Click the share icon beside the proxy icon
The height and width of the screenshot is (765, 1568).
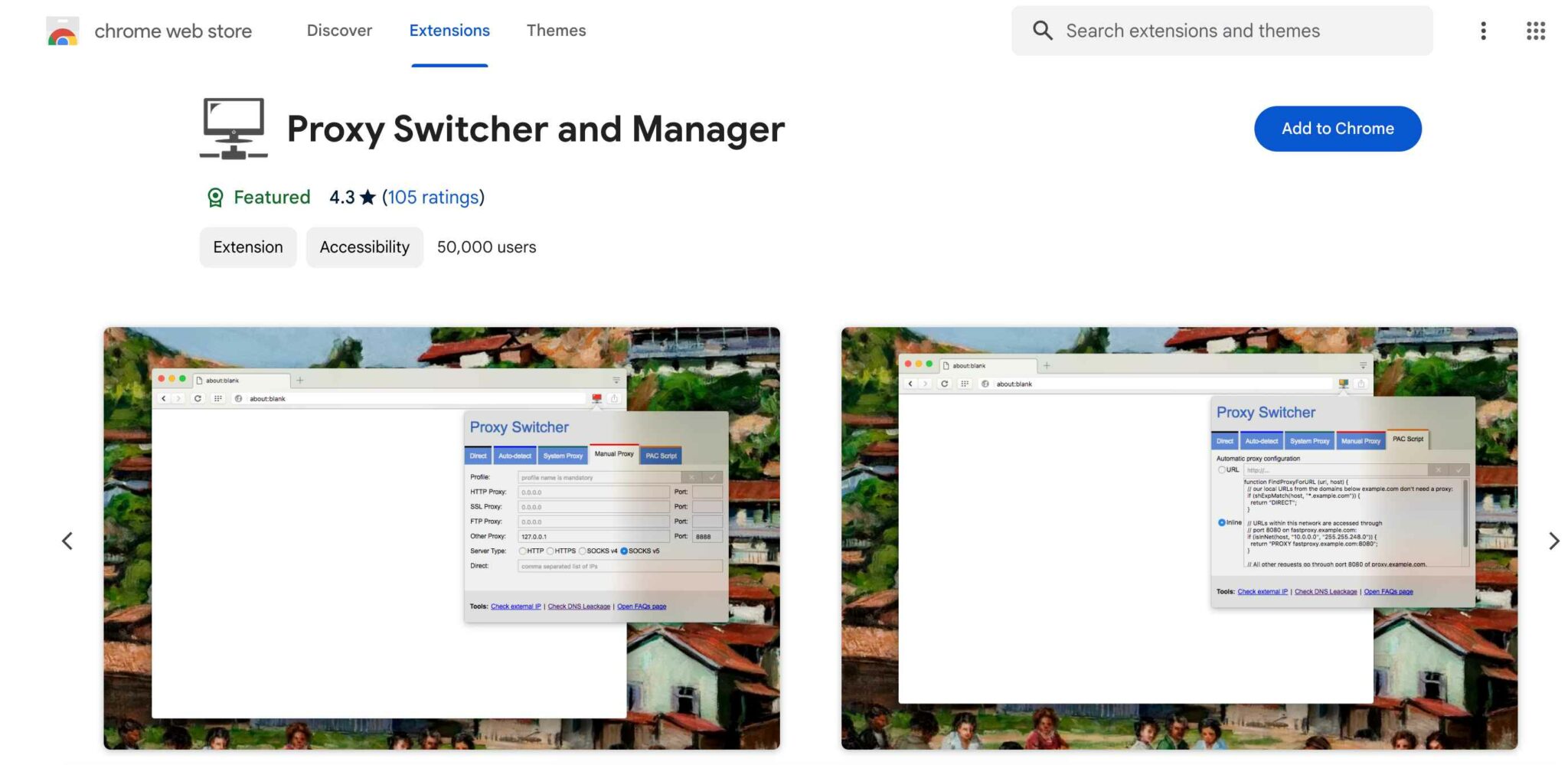click(x=613, y=398)
